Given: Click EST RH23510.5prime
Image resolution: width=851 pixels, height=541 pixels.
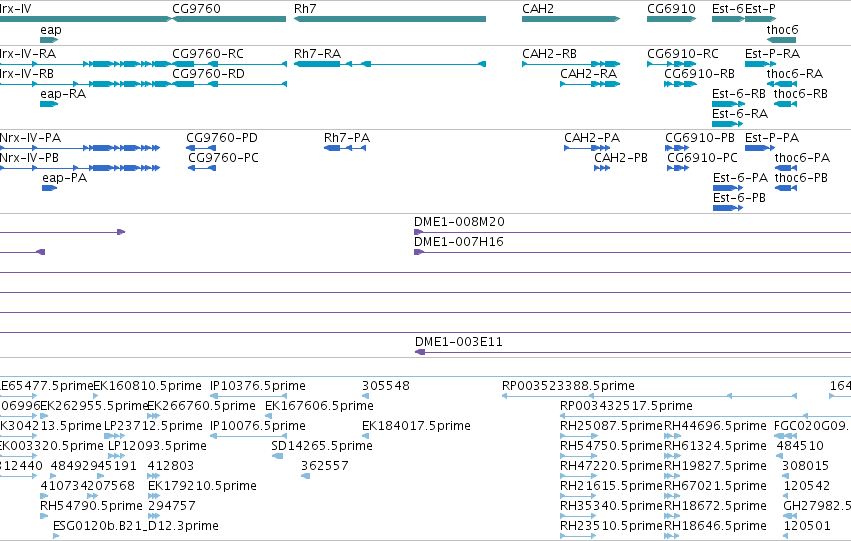Looking at the screenshot, I should pos(579,537).
